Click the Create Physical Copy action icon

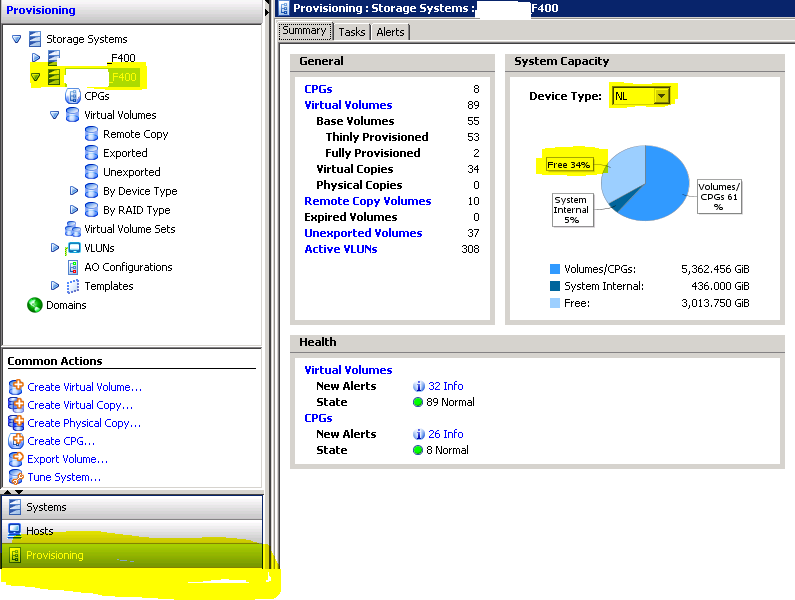tap(16, 423)
